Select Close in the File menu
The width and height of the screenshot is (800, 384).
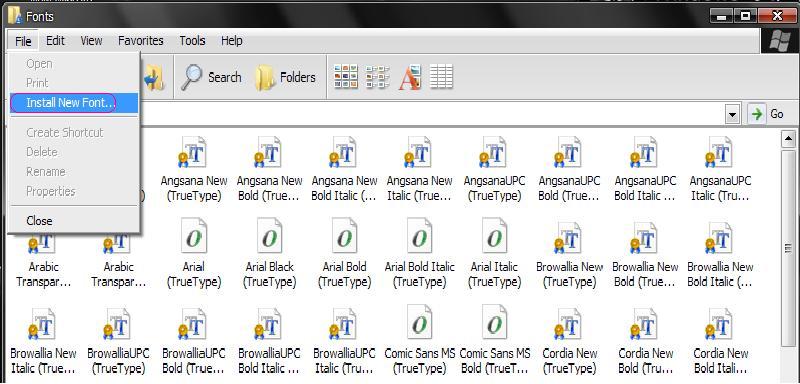39,221
